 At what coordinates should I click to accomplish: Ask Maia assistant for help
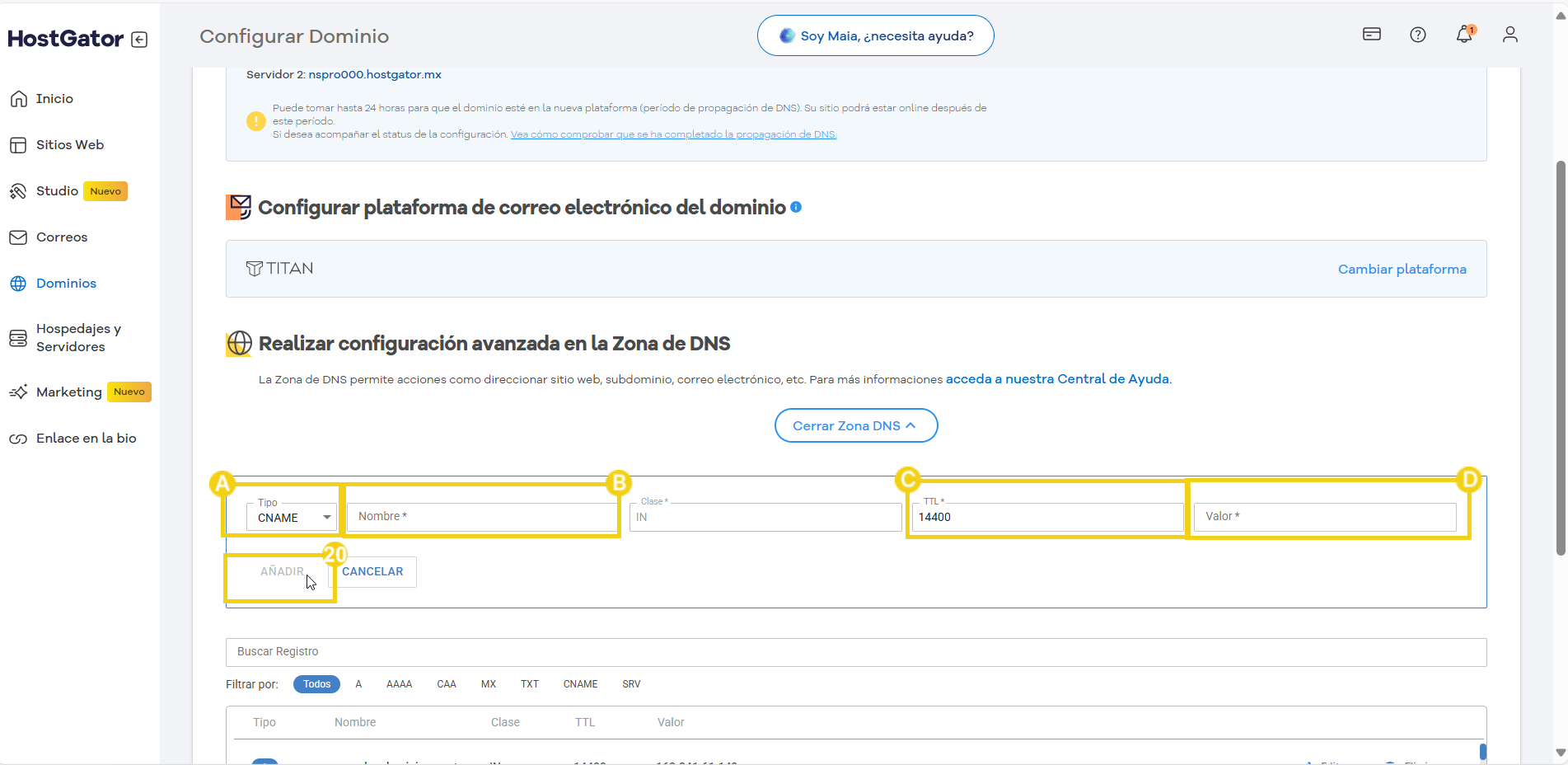point(875,36)
